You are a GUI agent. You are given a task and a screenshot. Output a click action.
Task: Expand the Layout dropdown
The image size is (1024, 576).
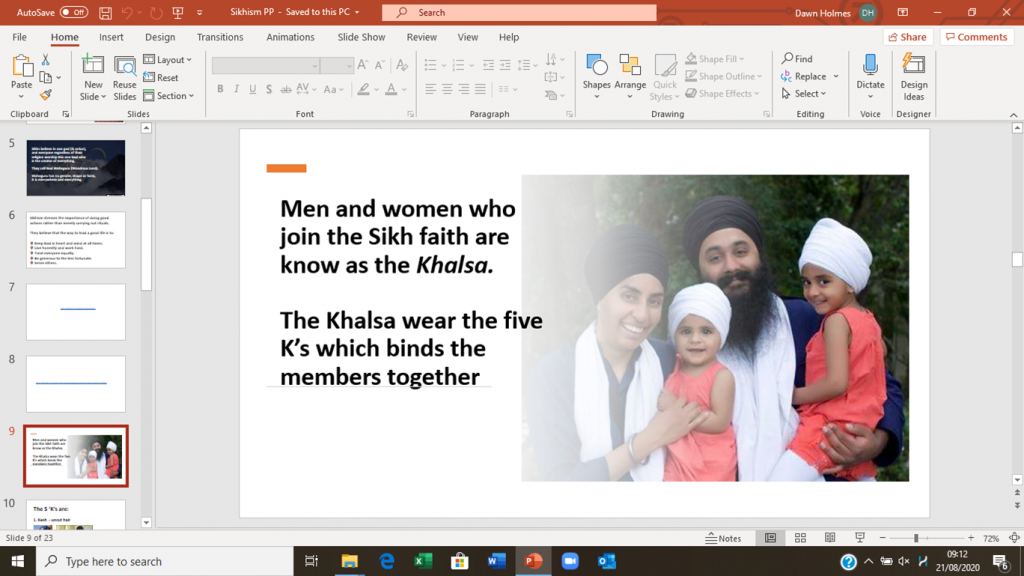(x=168, y=60)
